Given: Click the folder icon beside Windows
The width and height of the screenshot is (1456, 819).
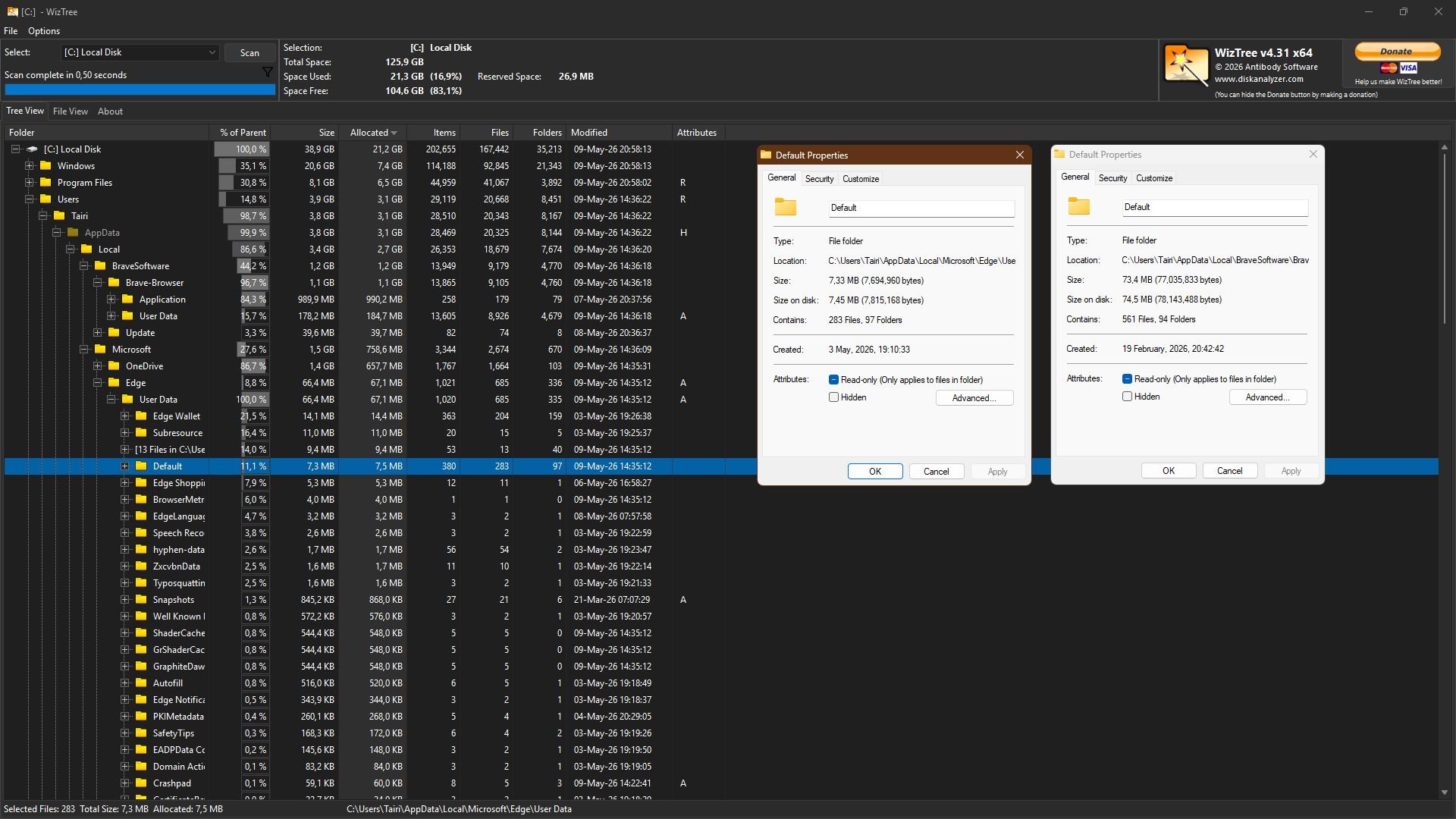Looking at the screenshot, I should (45, 165).
